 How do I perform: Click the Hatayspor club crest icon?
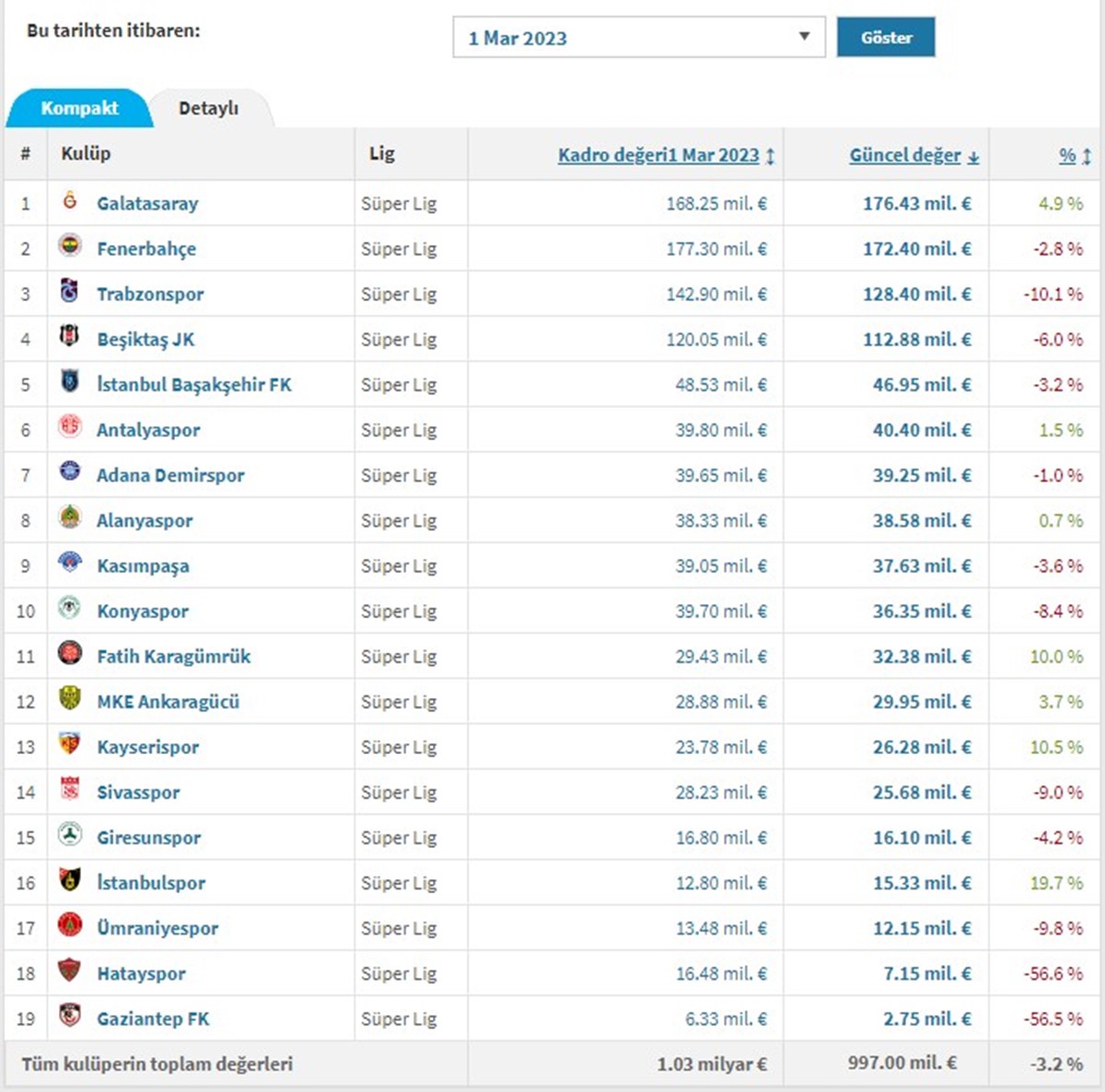tap(70, 970)
